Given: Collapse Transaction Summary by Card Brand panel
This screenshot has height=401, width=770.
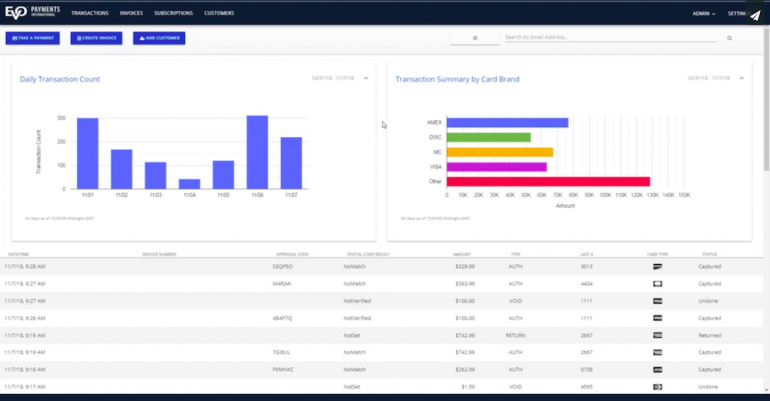Looking at the screenshot, I should point(741,78).
